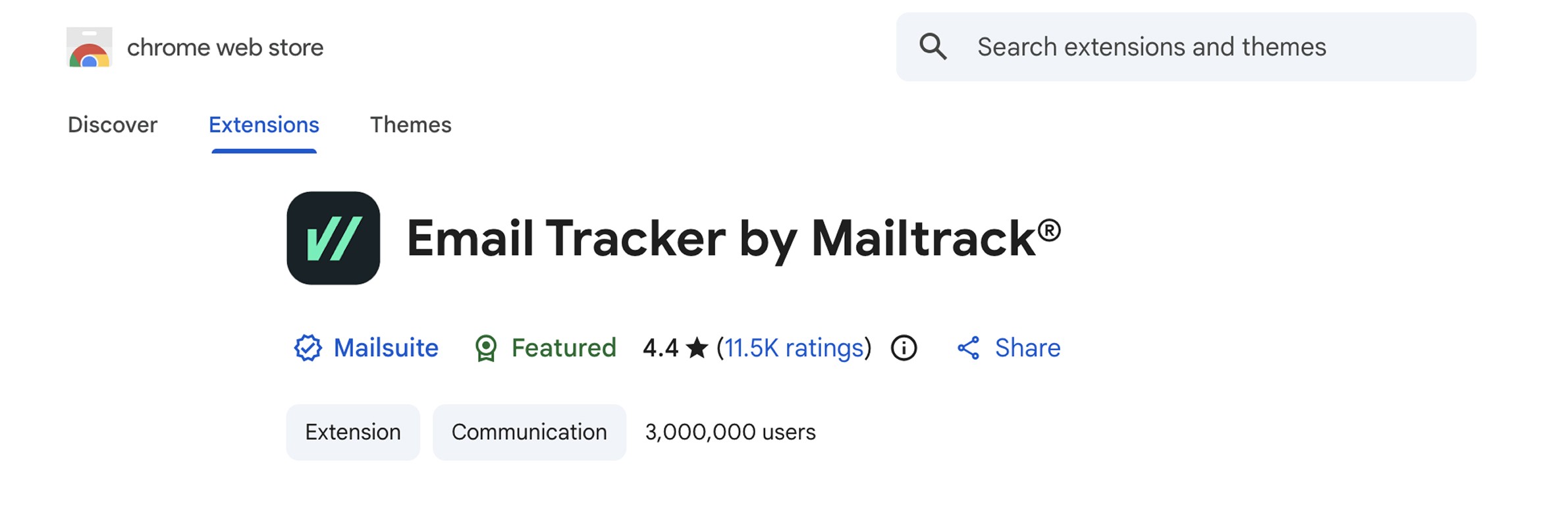Click the Share icon
Image resolution: width=1568 pixels, height=511 pixels.
[969, 348]
